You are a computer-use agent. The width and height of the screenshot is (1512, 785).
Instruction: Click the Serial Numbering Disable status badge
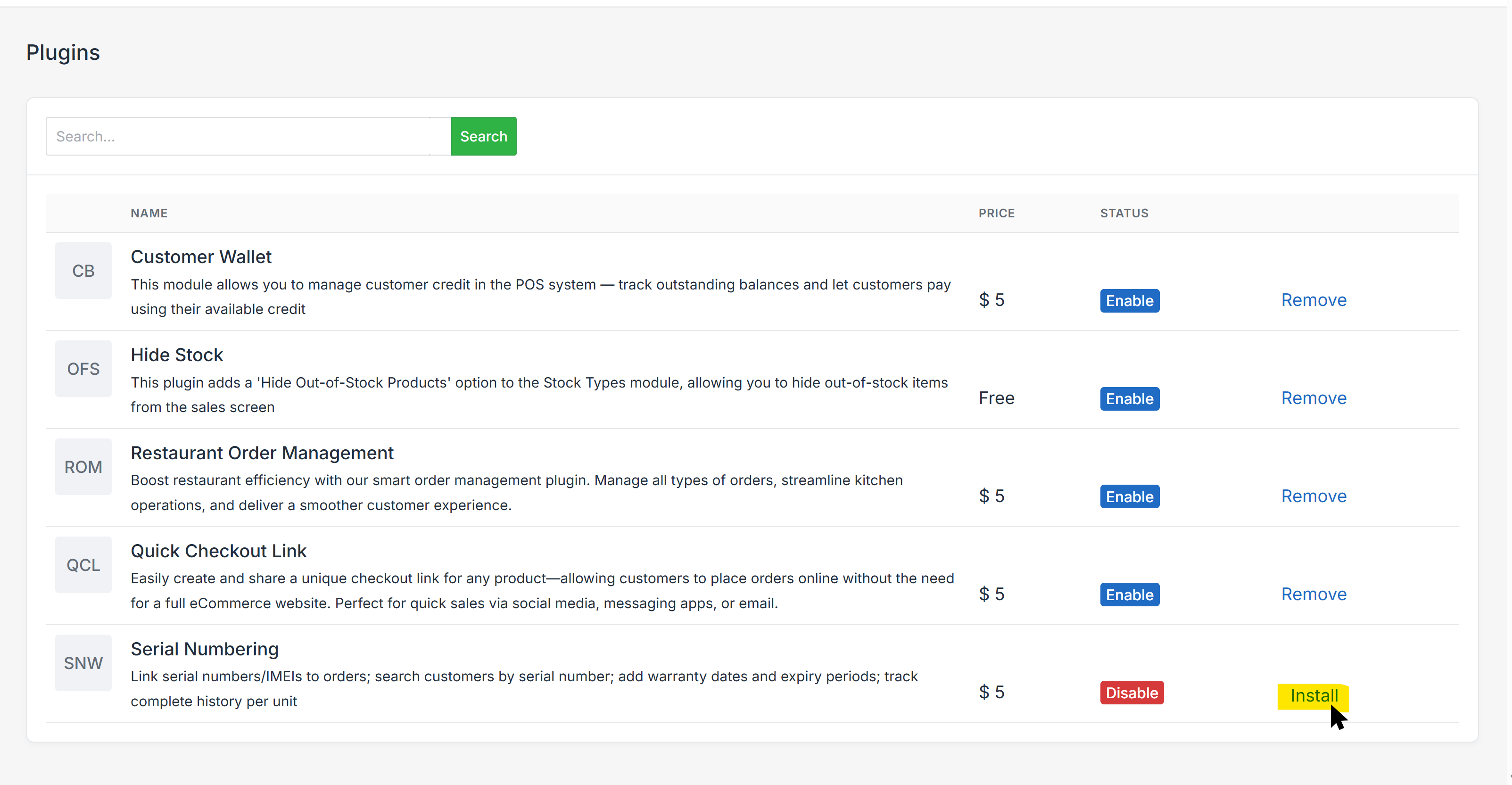1132,693
